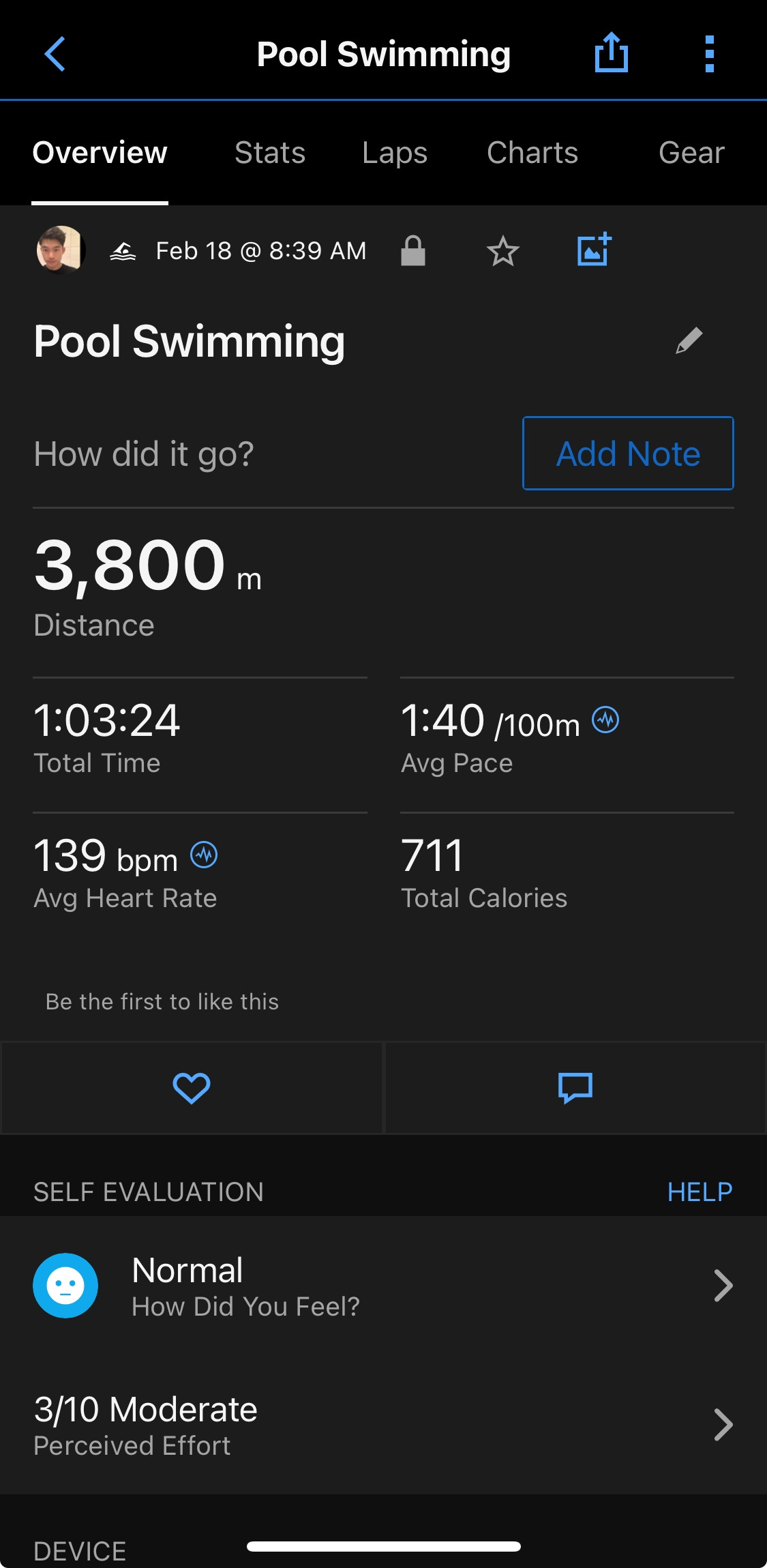Tap the info badge beside Avg Pace
Image resolution: width=767 pixels, height=1568 pixels.
click(x=605, y=720)
